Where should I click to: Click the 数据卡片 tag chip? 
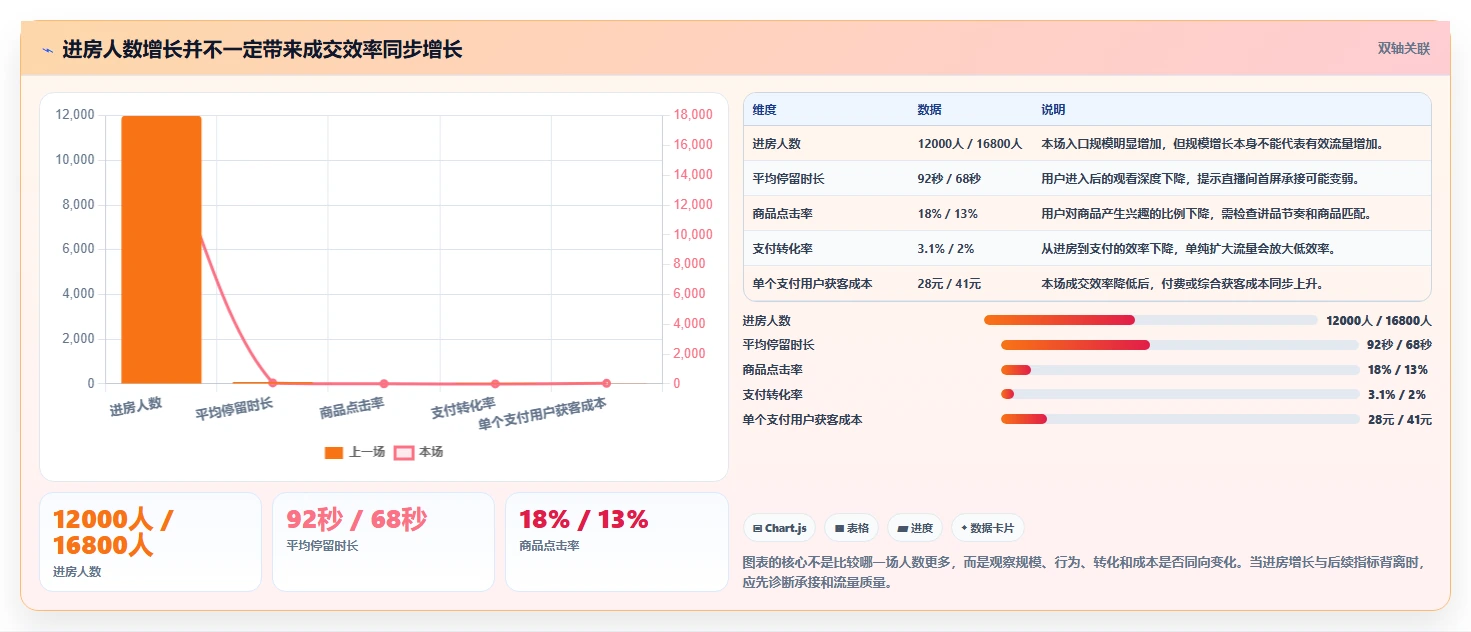(987, 528)
